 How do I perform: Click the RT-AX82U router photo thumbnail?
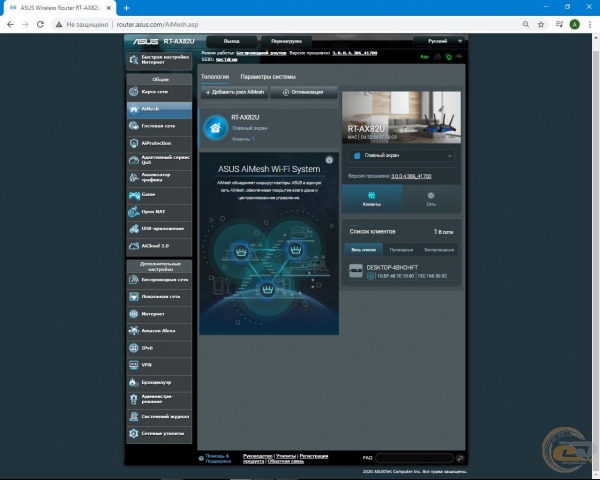point(401,117)
